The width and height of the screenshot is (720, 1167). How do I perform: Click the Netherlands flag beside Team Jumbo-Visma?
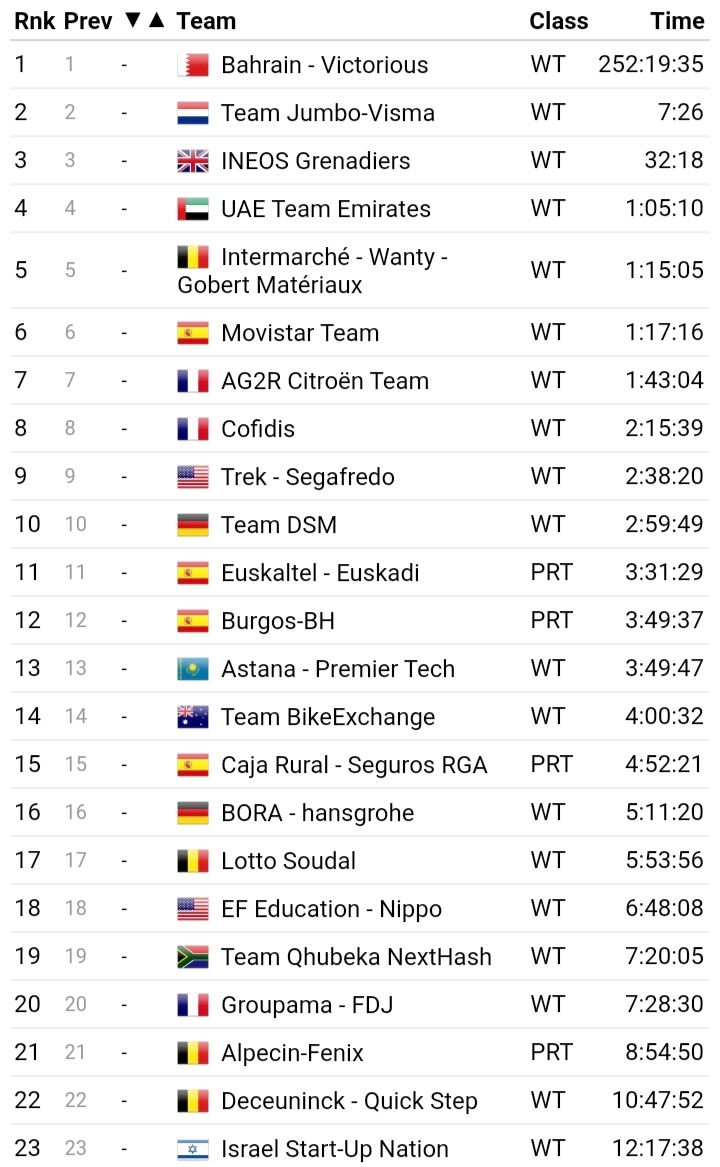pos(193,113)
